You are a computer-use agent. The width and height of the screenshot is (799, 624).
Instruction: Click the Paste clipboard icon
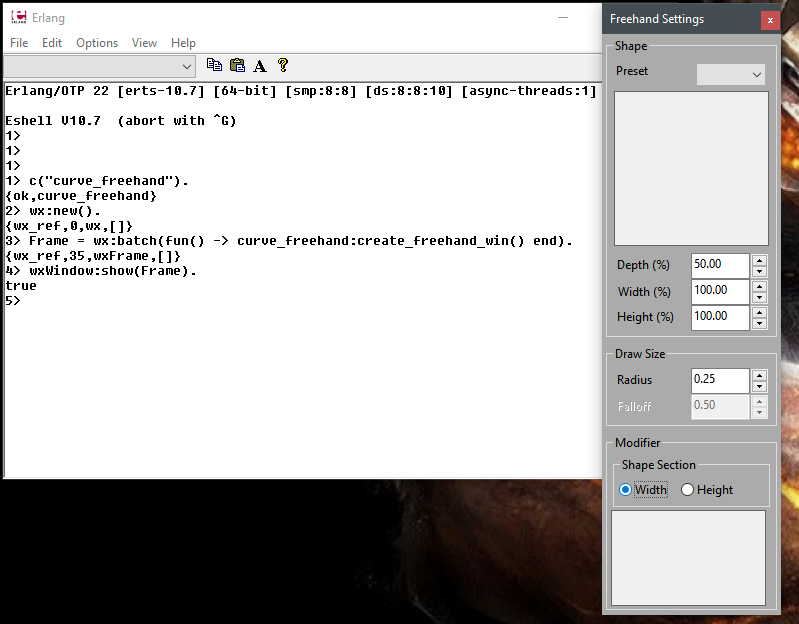click(x=237, y=65)
